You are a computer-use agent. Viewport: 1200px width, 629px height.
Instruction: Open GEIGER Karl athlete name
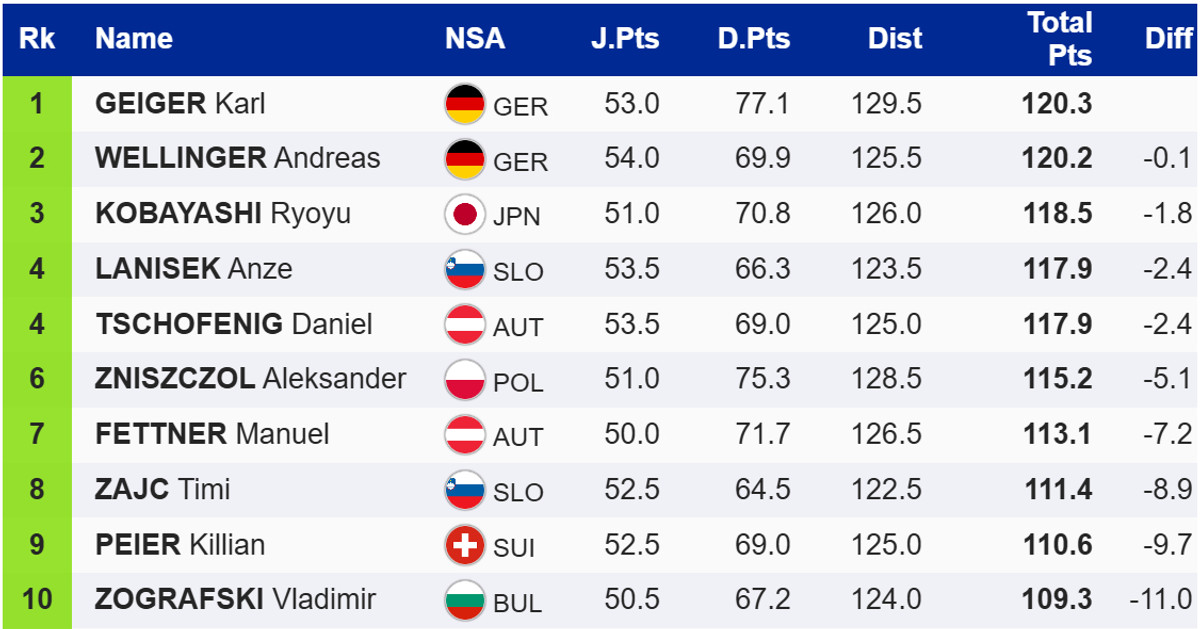pyautogui.click(x=180, y=104)
